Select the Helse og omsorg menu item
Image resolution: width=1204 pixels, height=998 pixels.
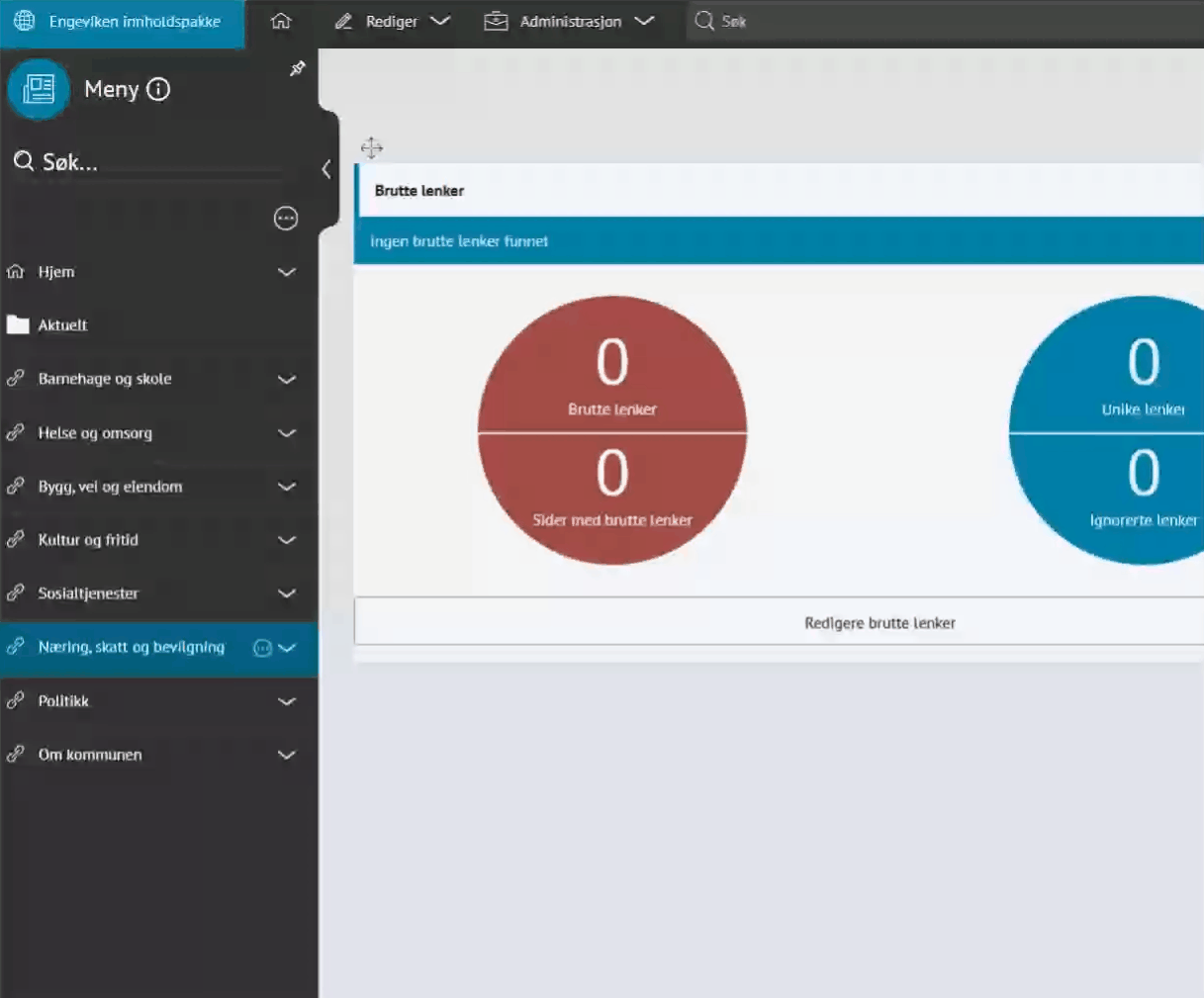[x=95, y=433]
